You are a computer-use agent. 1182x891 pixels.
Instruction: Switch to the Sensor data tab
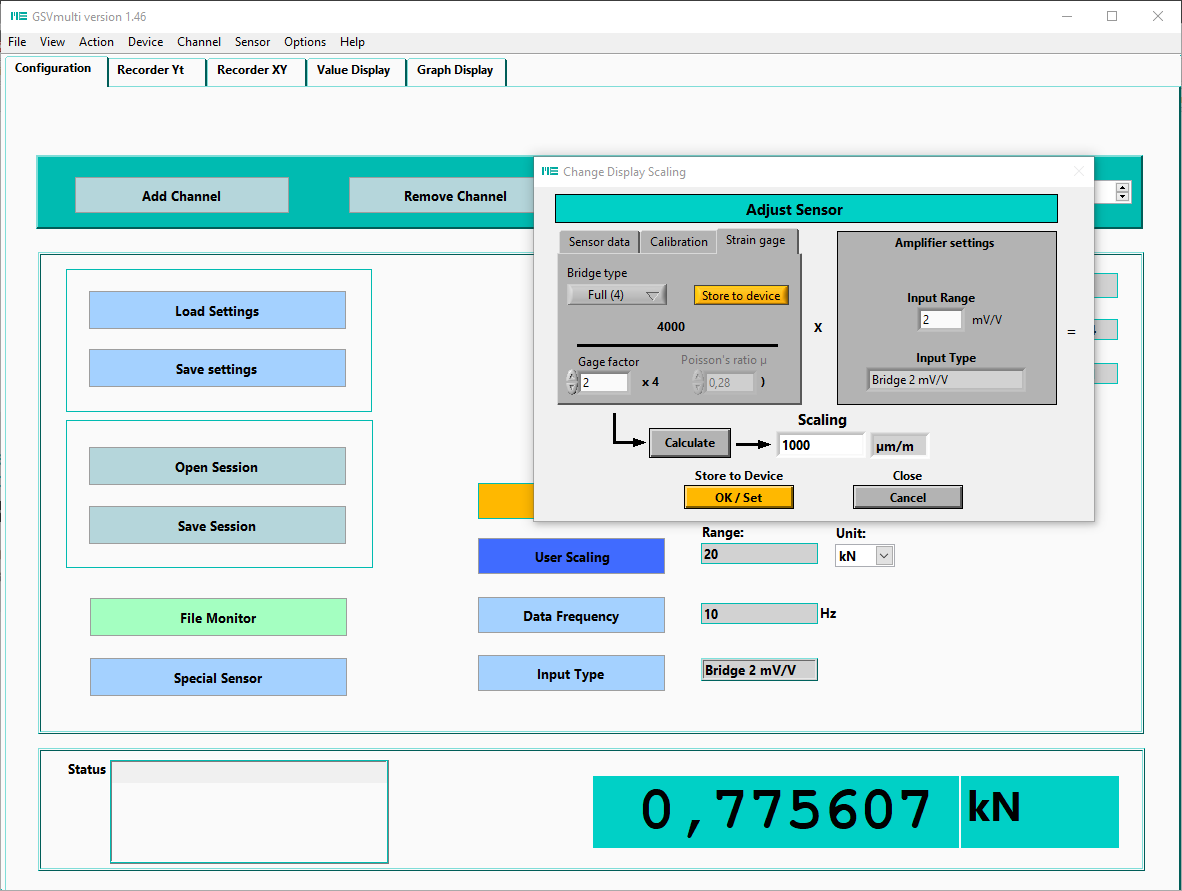599,242
